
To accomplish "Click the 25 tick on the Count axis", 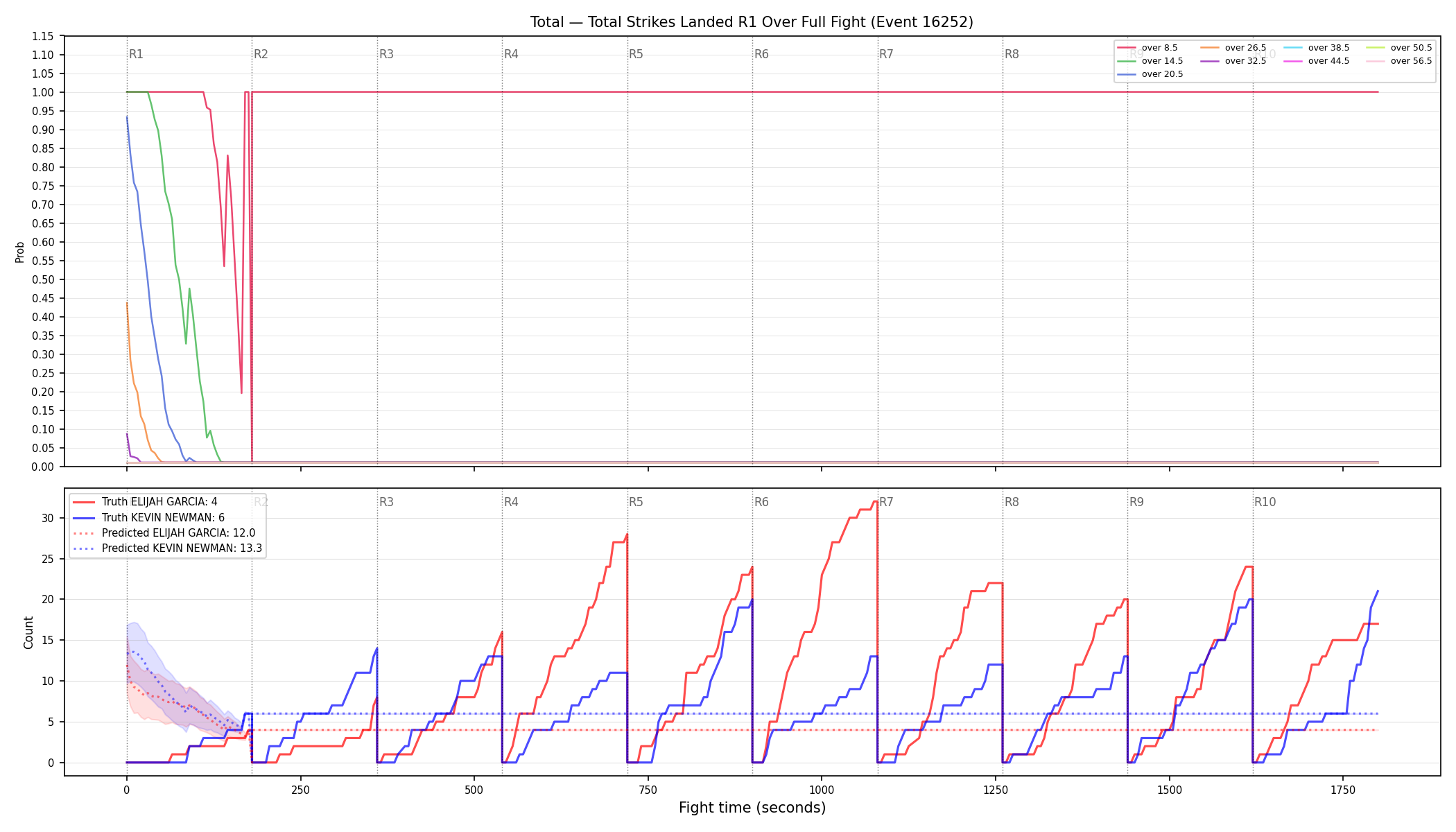I will 47,559.
